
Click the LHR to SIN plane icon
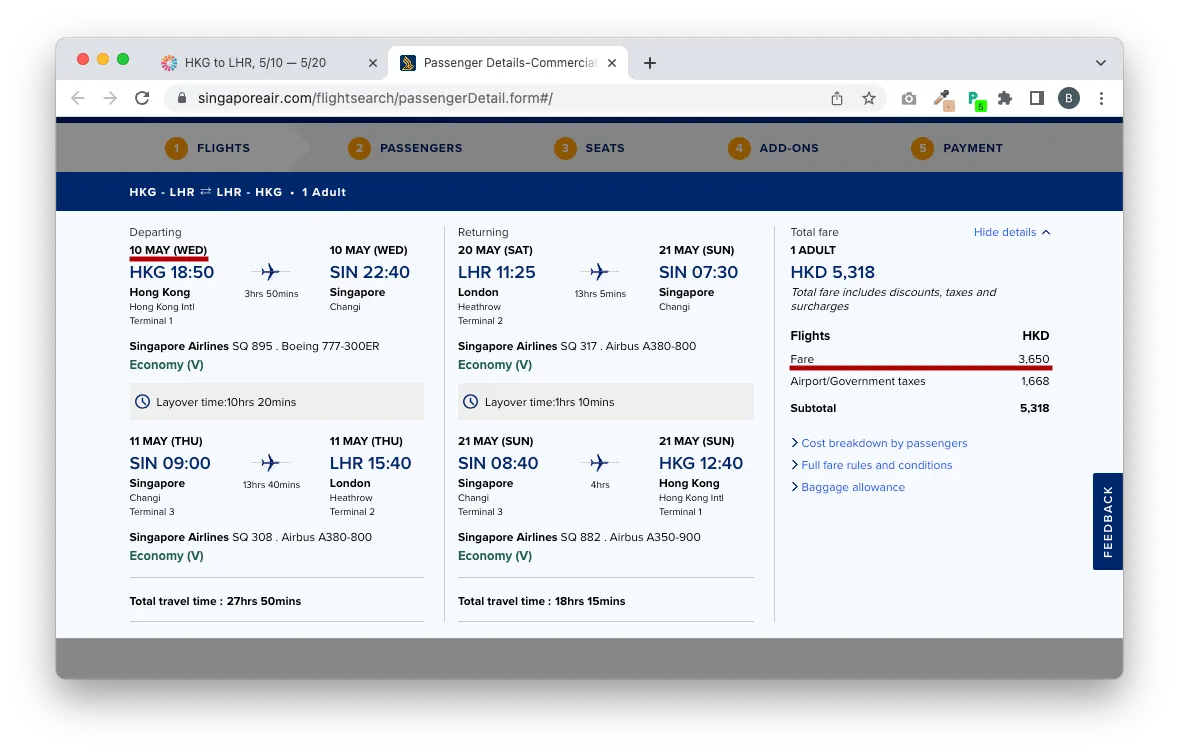(x=599, y=272)
